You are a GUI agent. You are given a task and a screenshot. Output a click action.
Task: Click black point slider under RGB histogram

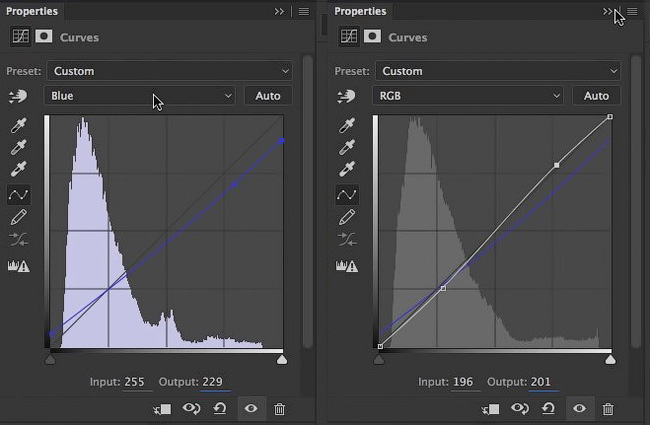click(x=378, y=359)
